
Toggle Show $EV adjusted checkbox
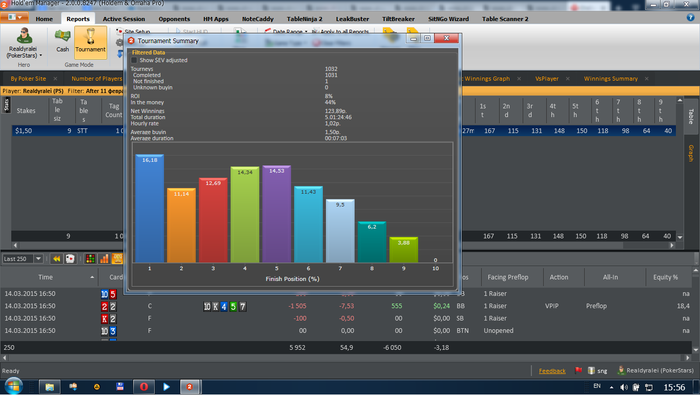click(134, 60)
